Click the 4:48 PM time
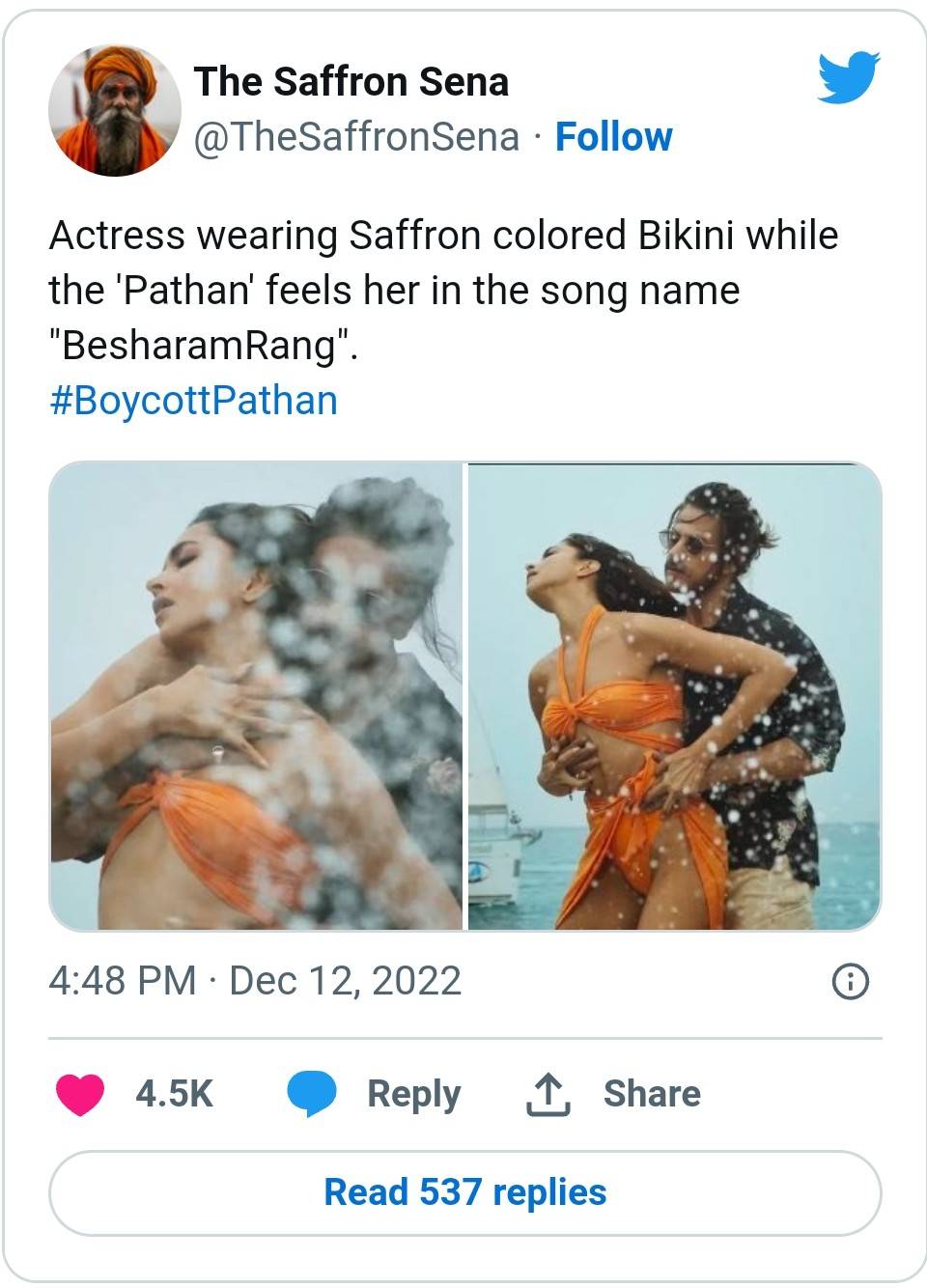 (x=123, y=981)
